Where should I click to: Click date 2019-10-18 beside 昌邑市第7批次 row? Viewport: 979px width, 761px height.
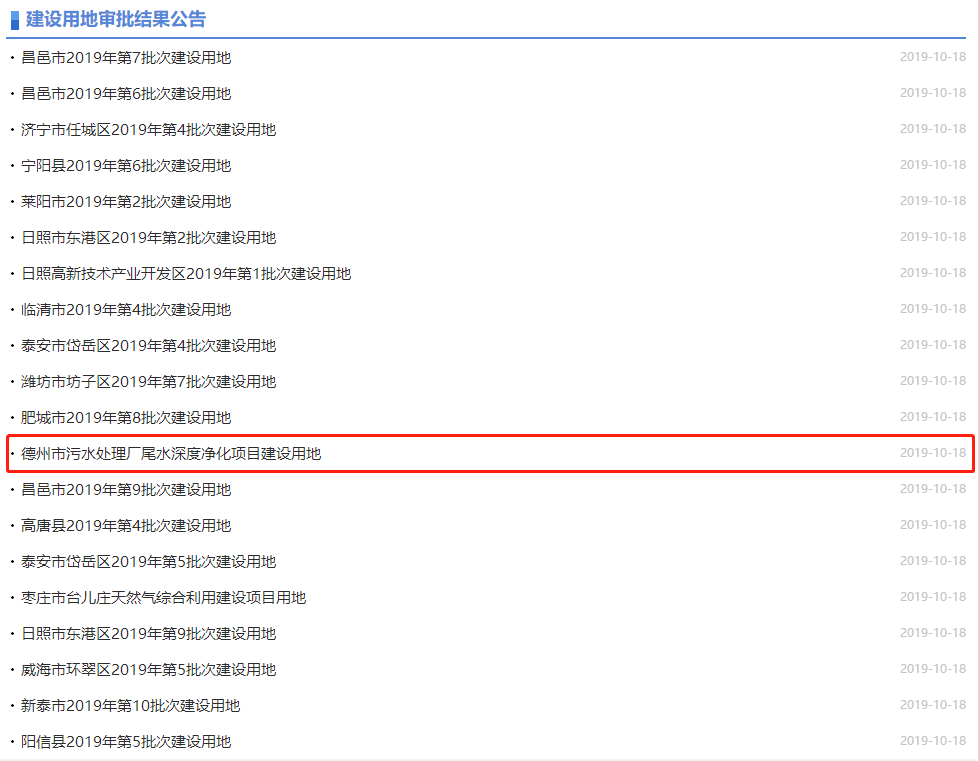(933, 57)
